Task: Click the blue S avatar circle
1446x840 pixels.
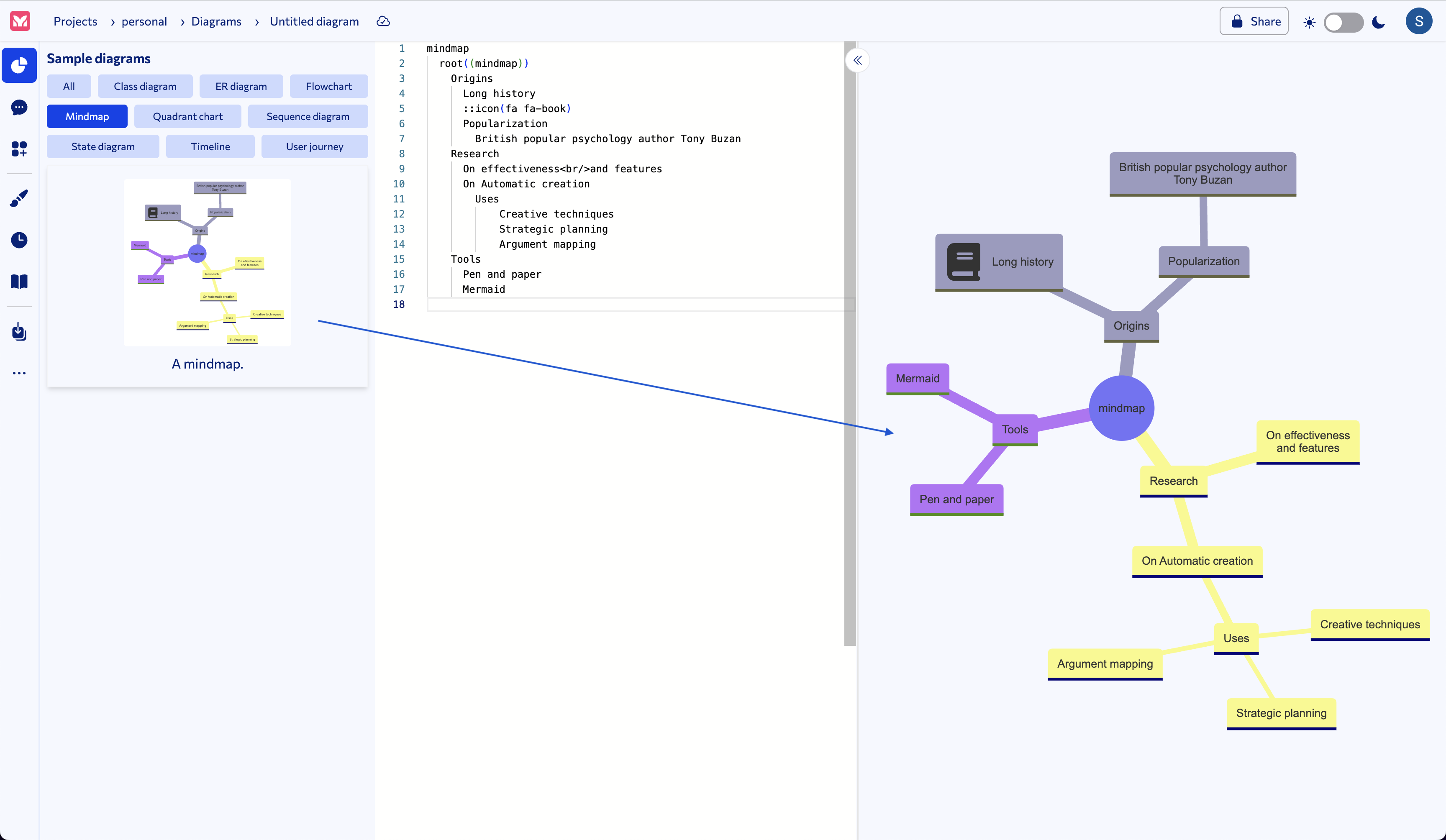Action: click(x=1419, y=21)
